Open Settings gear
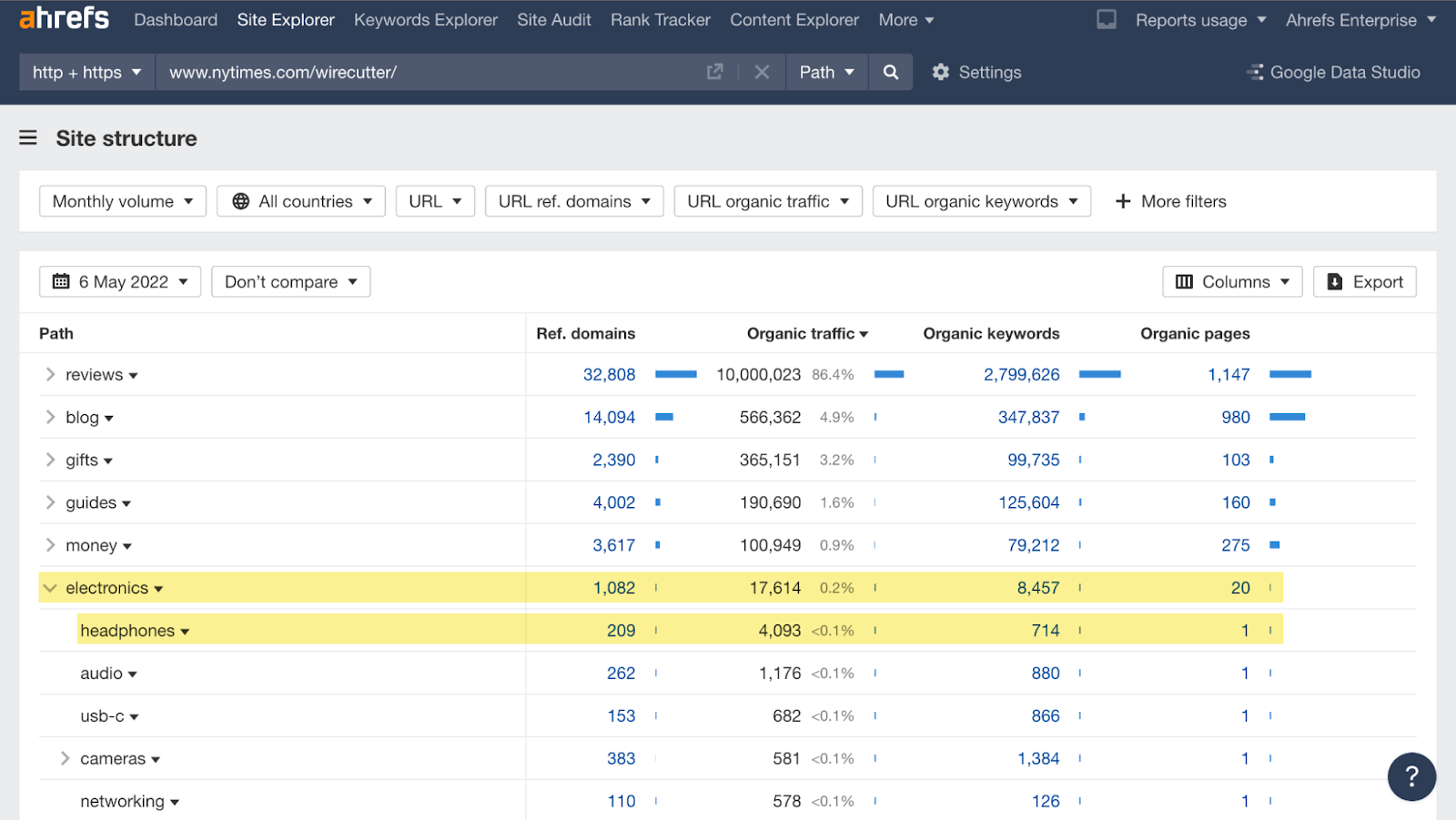Viewport: 1456px width, 821px height. [976, 72]
